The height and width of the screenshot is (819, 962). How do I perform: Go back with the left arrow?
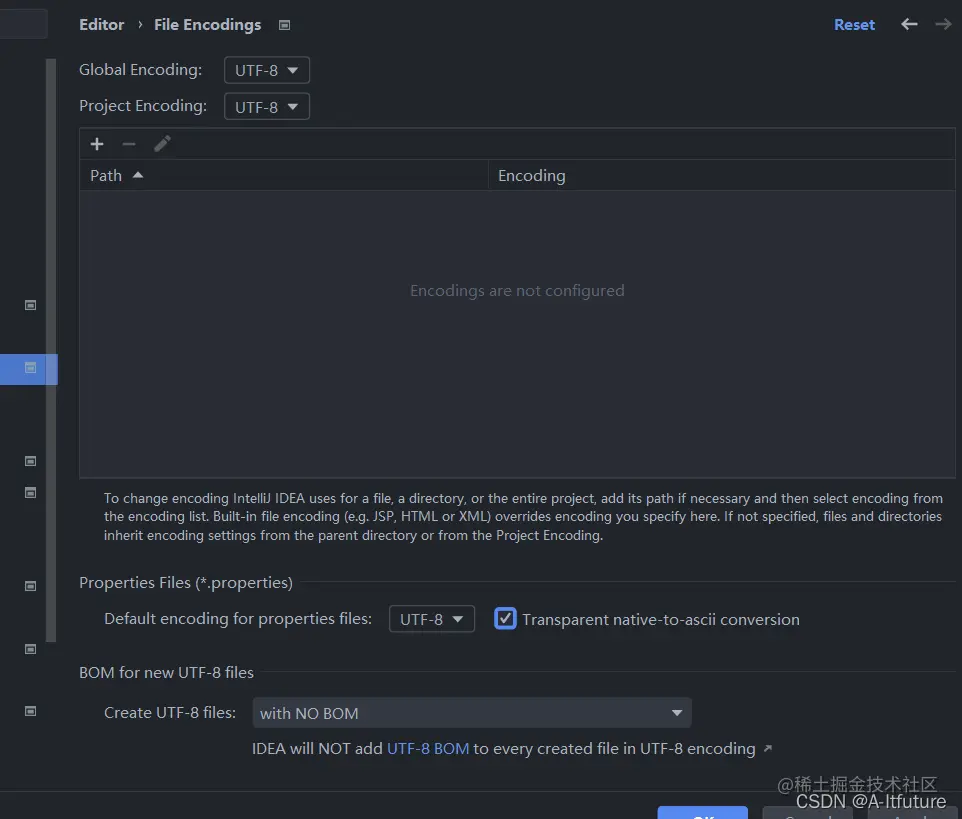click(909, 25)
